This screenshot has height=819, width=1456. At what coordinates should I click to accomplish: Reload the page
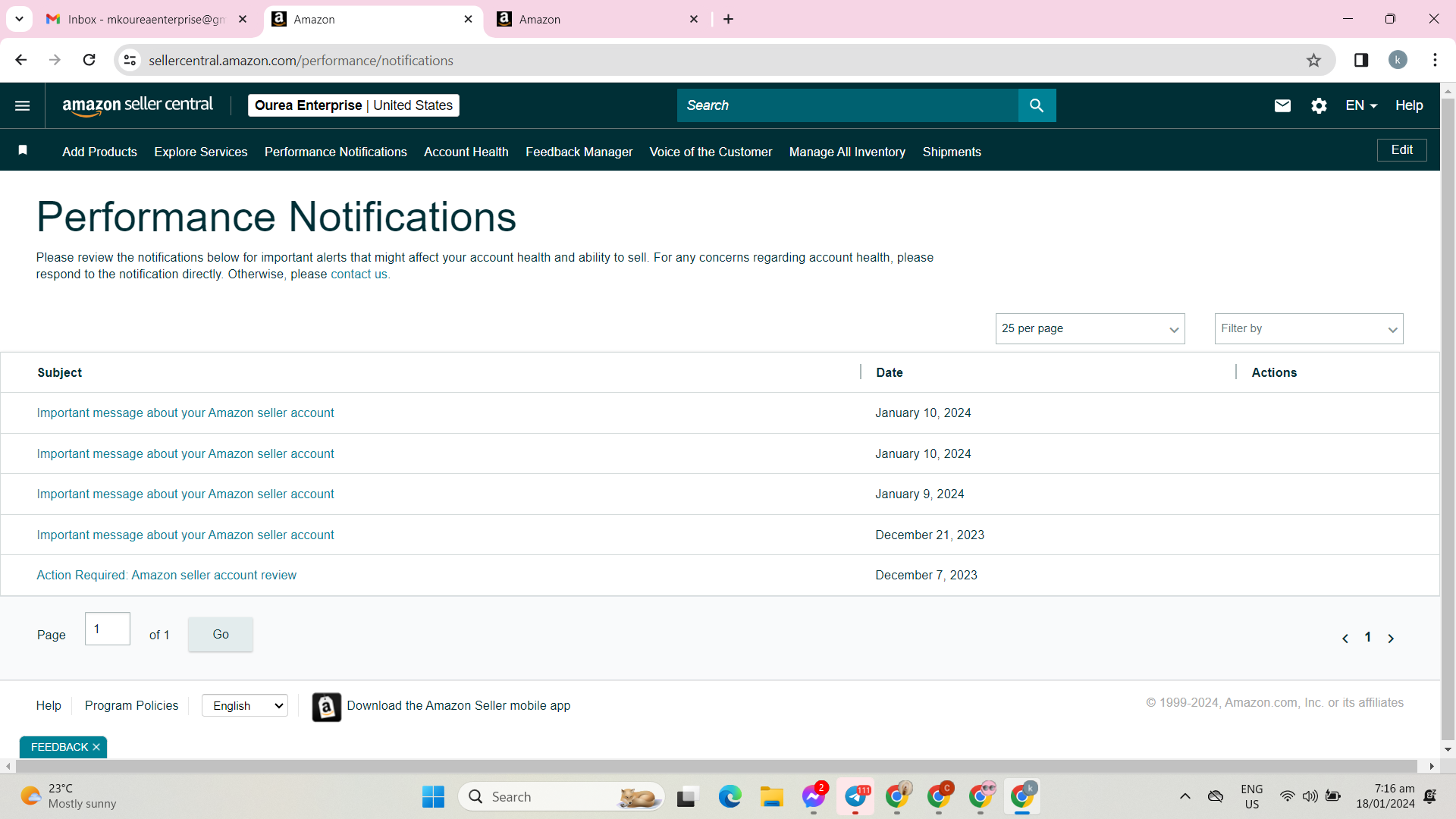(89, 60)
